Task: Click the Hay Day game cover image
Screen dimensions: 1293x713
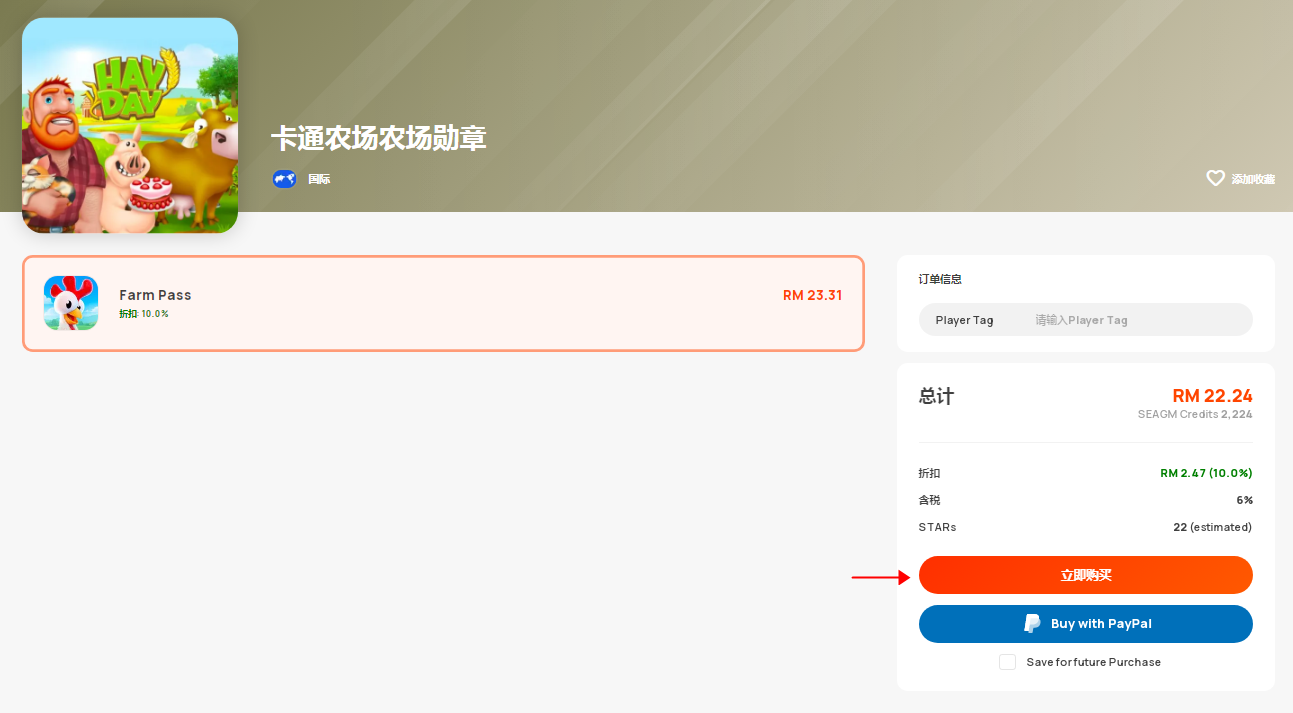Action: (130, 126)
